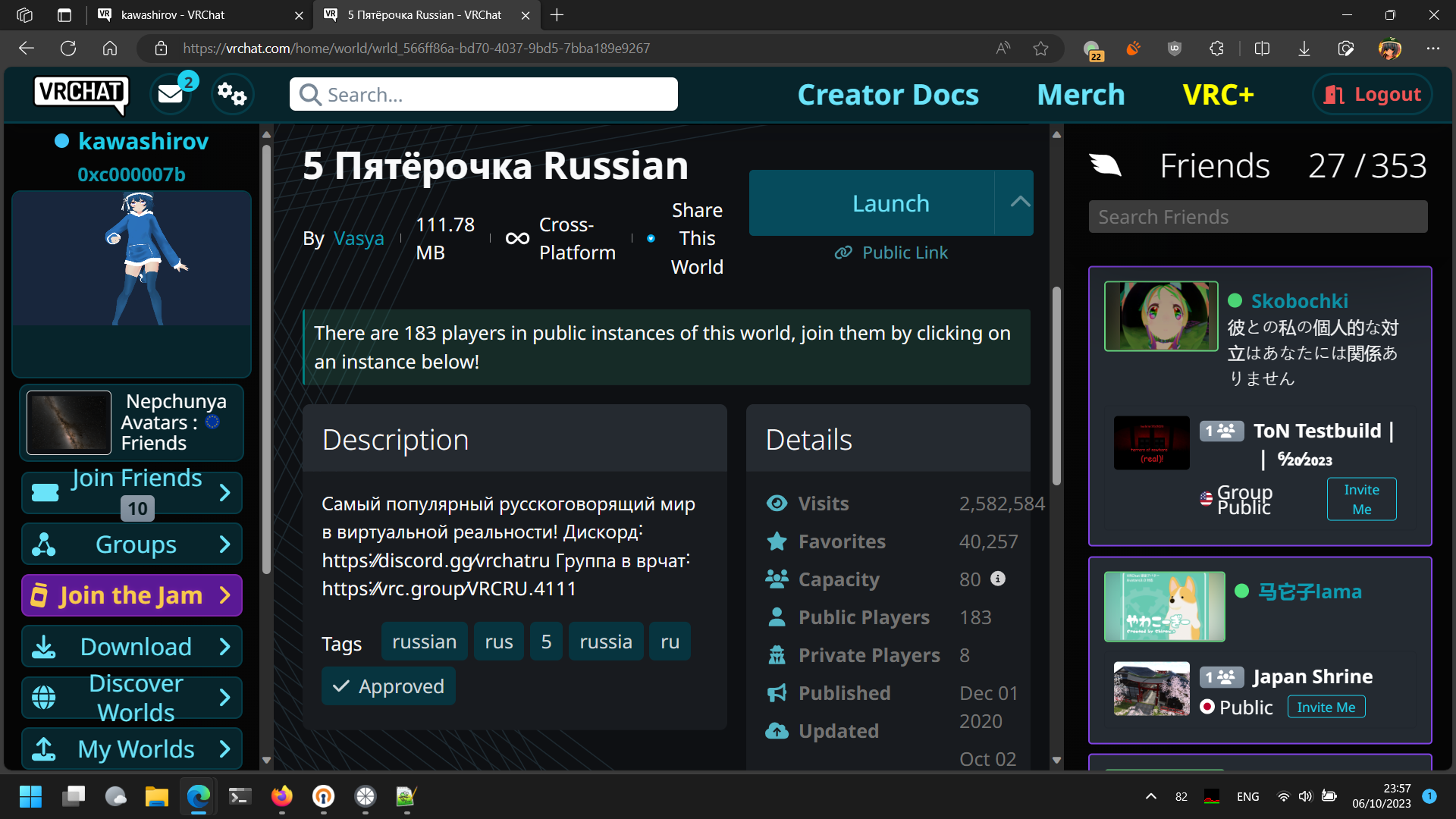Select the ru tag

tap(670, 642)
